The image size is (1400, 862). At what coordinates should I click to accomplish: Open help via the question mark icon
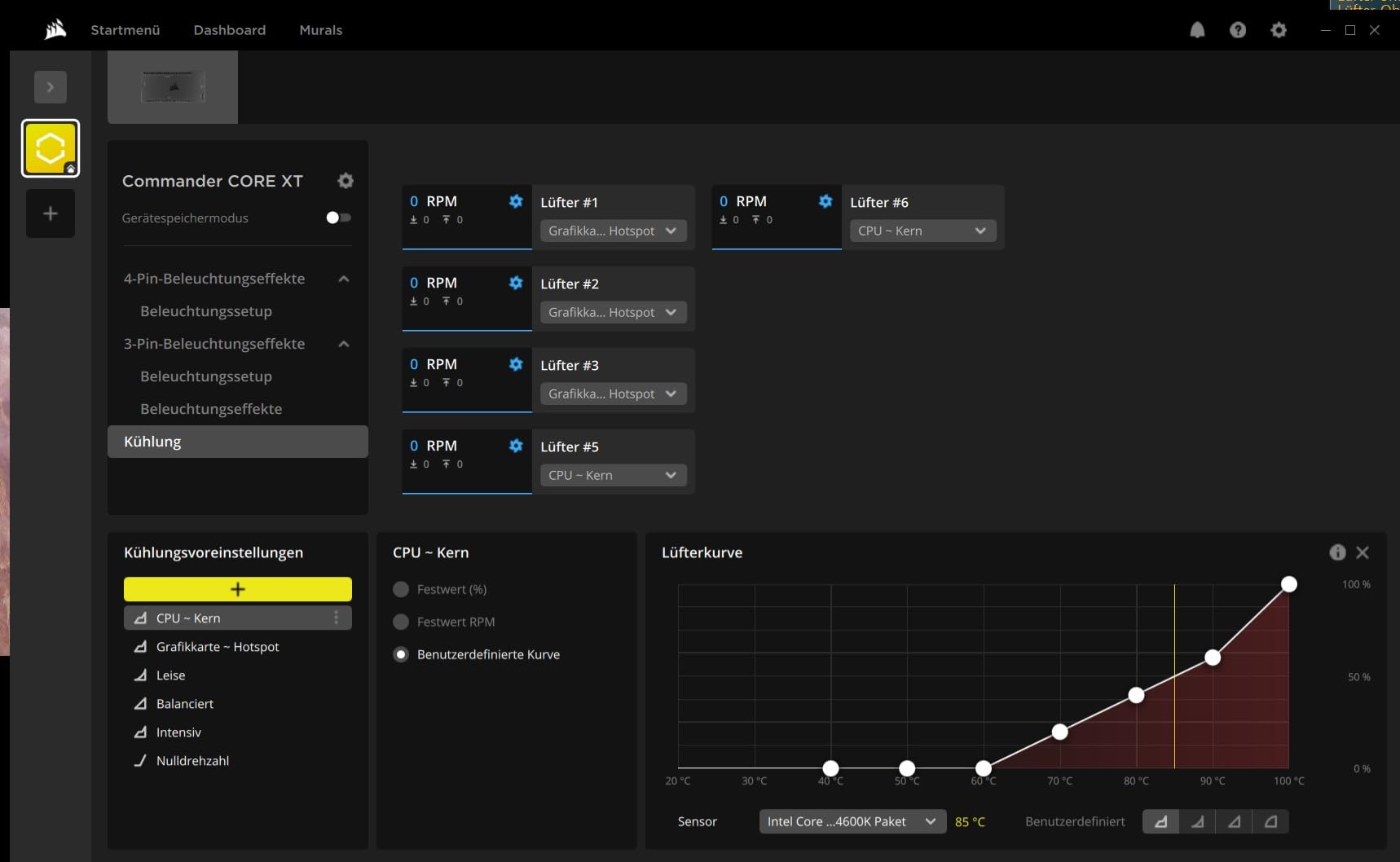(x=1238, y=30)
